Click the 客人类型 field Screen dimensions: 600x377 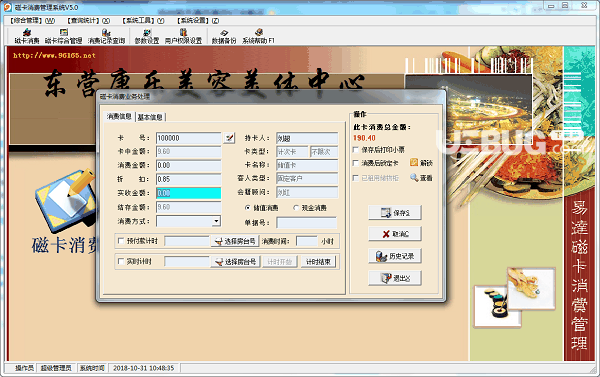click(x=307, y=178)
